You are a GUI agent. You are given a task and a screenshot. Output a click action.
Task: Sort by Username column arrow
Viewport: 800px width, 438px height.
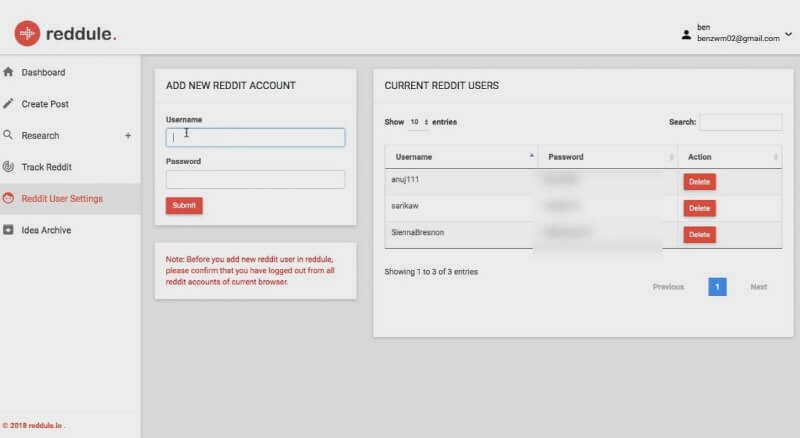[532, 156]
